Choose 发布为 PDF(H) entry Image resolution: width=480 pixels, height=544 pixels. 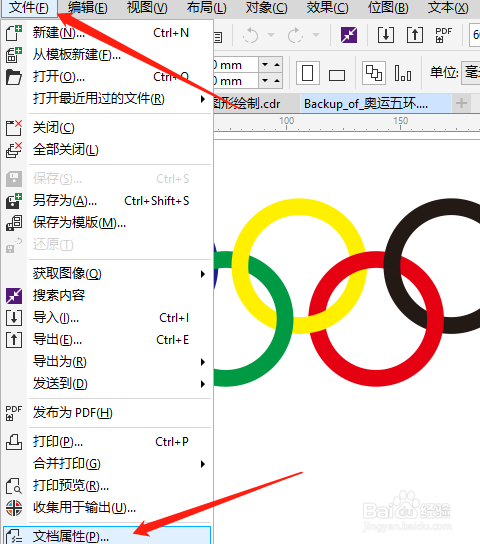pyautogui.click(x=108, y=413)
